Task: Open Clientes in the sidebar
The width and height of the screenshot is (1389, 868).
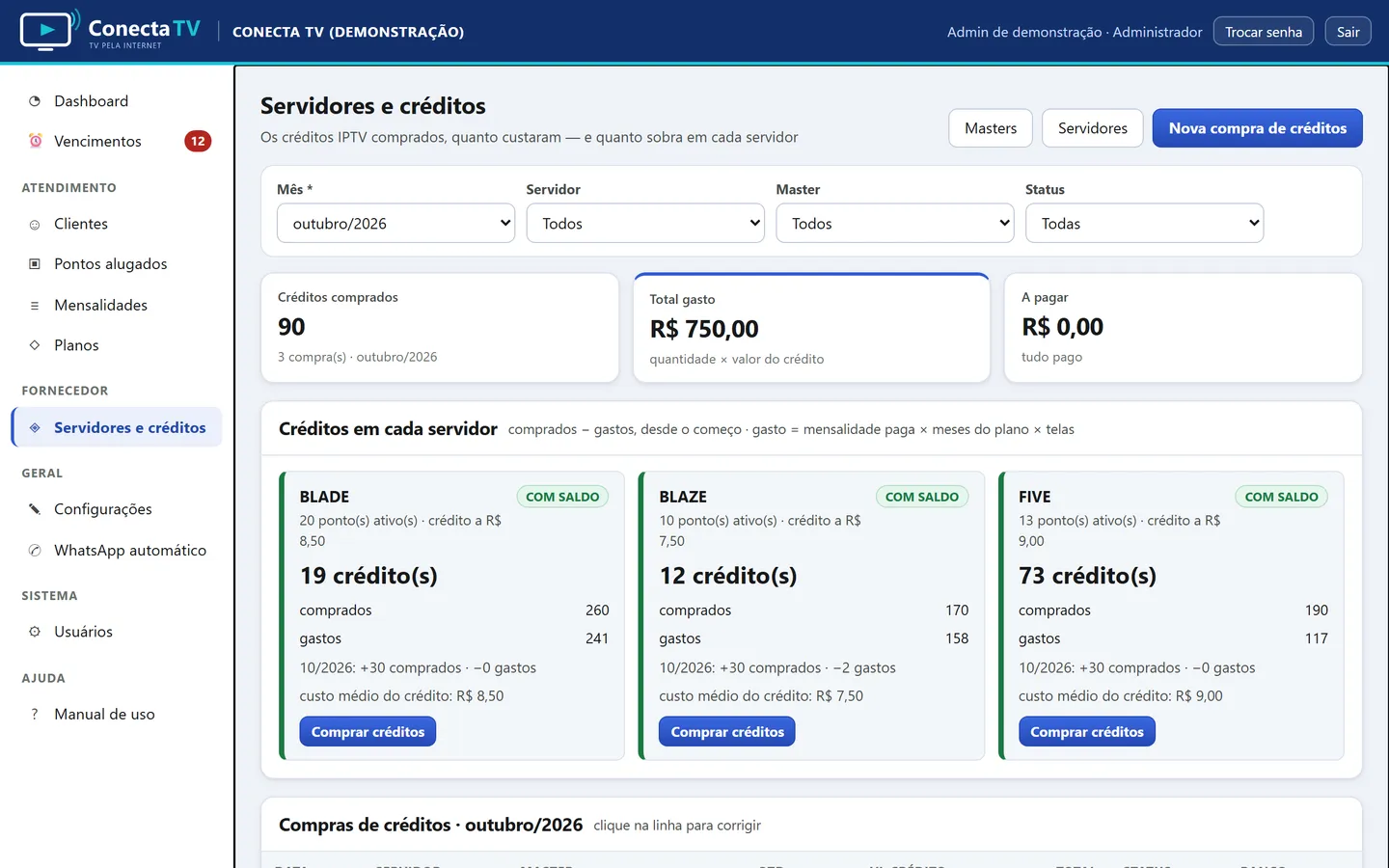Action: tap(117, 224)
